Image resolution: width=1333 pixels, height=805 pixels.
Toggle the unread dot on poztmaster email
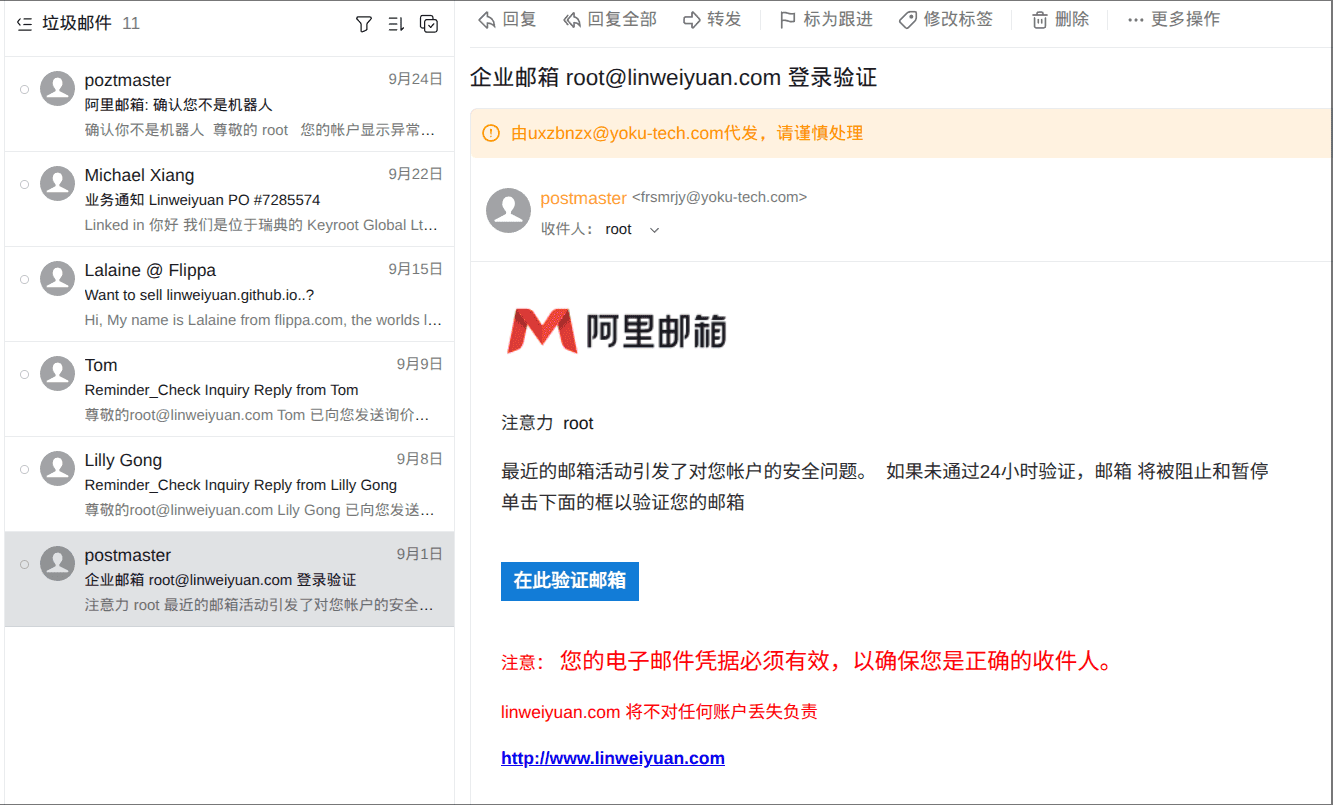click(24, 89)
